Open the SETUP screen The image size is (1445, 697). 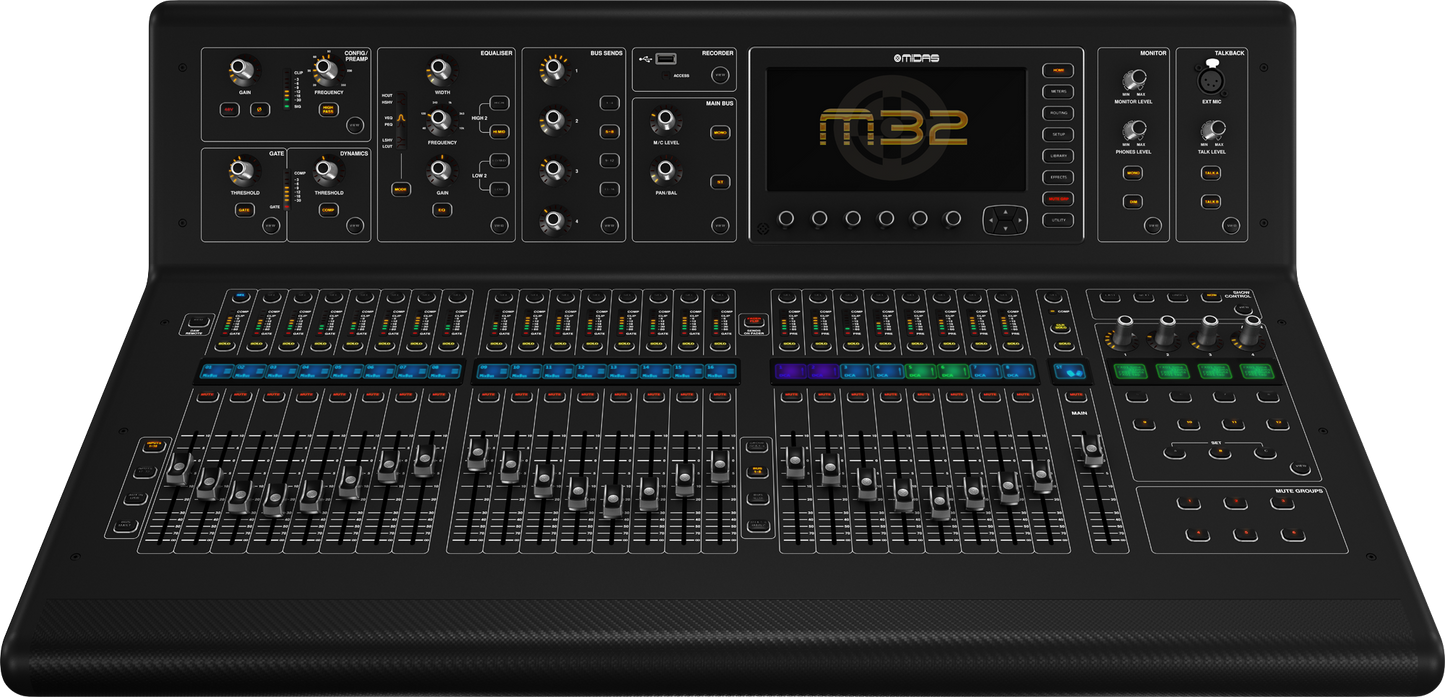point(1059,134)
